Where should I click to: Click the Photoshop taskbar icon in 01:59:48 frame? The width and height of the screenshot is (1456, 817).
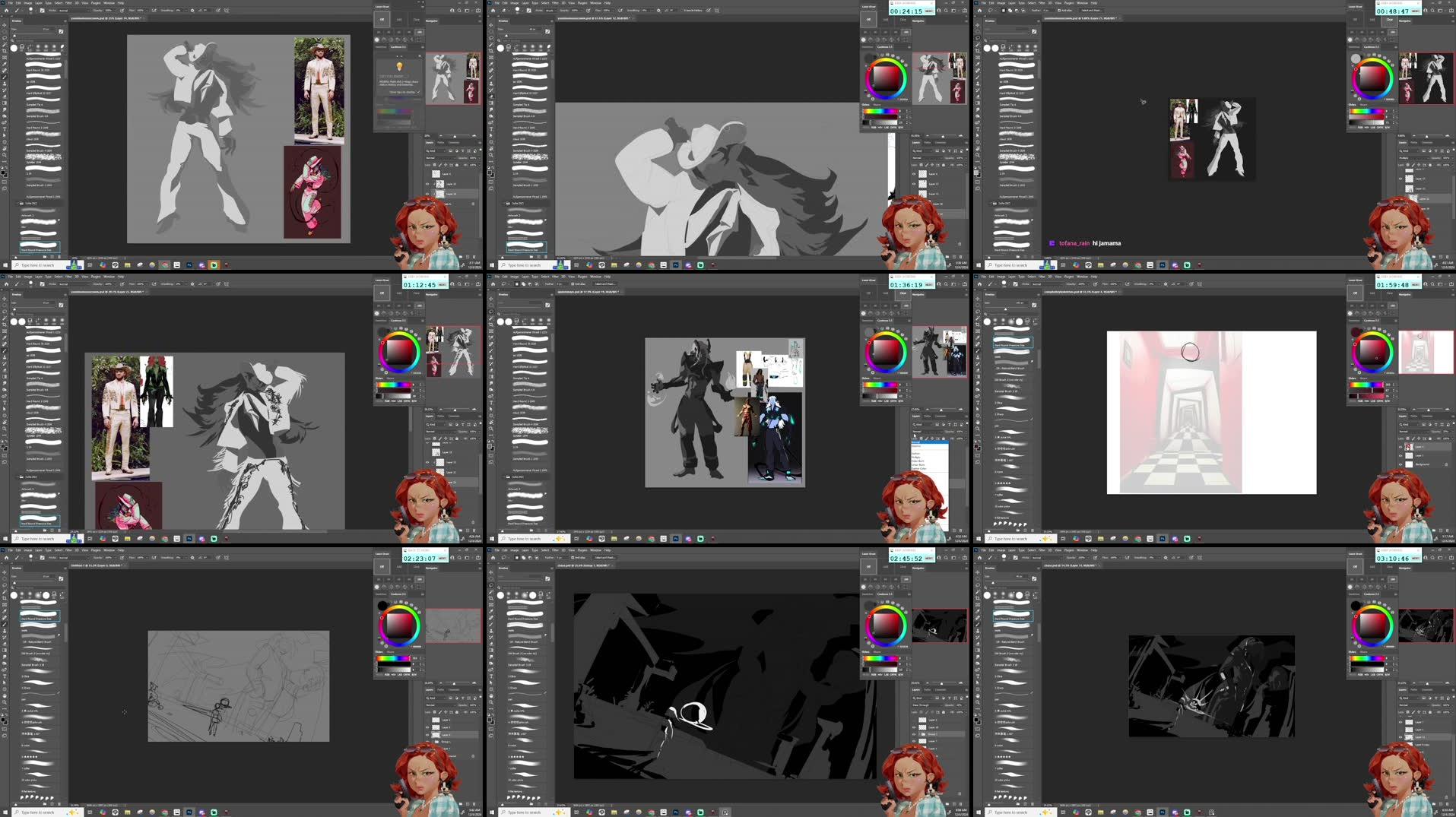1163,539
